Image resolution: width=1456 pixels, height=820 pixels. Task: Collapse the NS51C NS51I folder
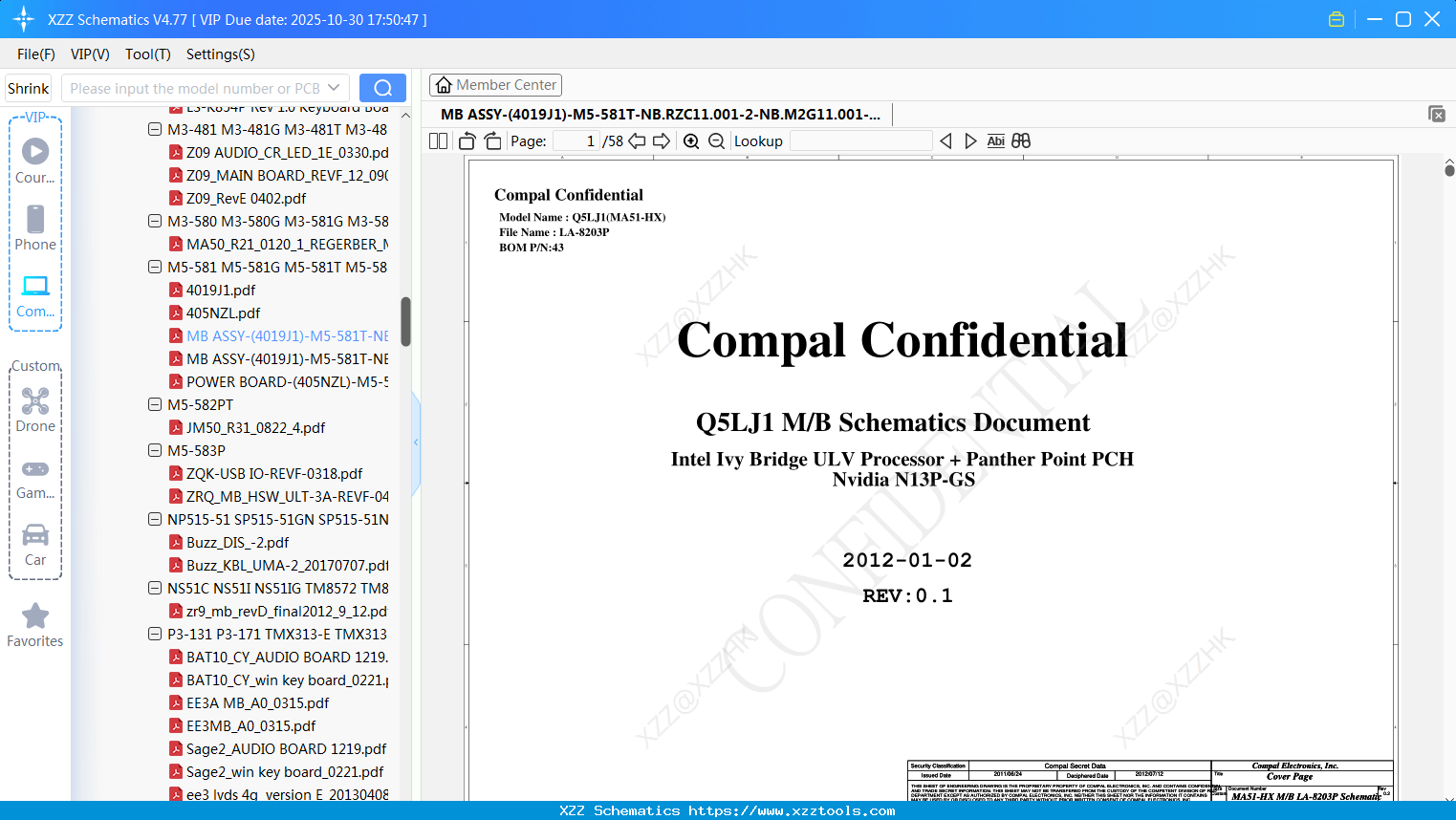click(x=155, y=588)
